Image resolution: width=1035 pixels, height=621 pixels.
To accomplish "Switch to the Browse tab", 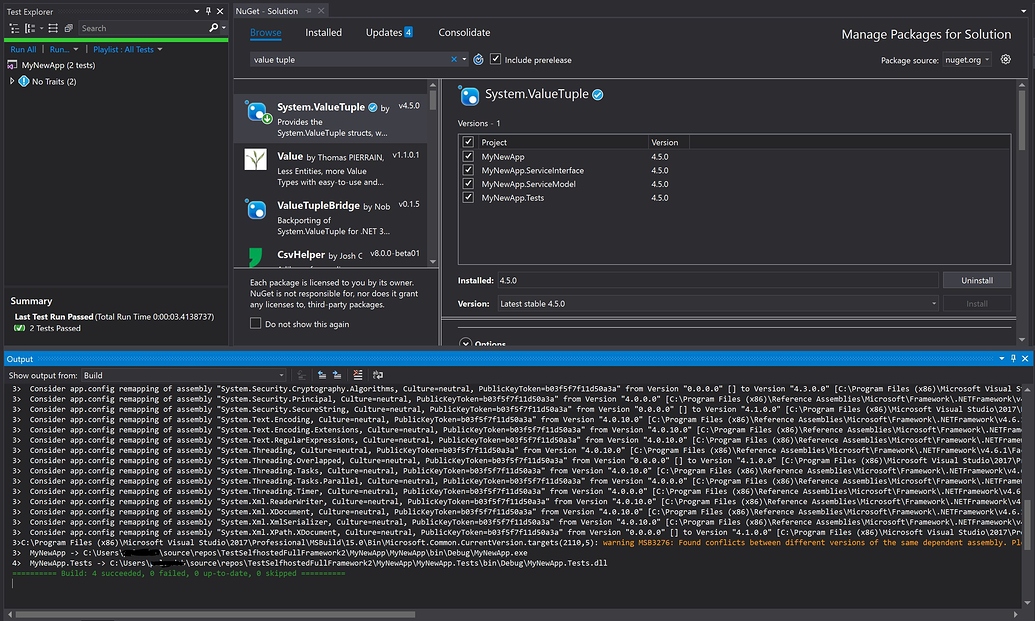I will [x=265, y=32].
